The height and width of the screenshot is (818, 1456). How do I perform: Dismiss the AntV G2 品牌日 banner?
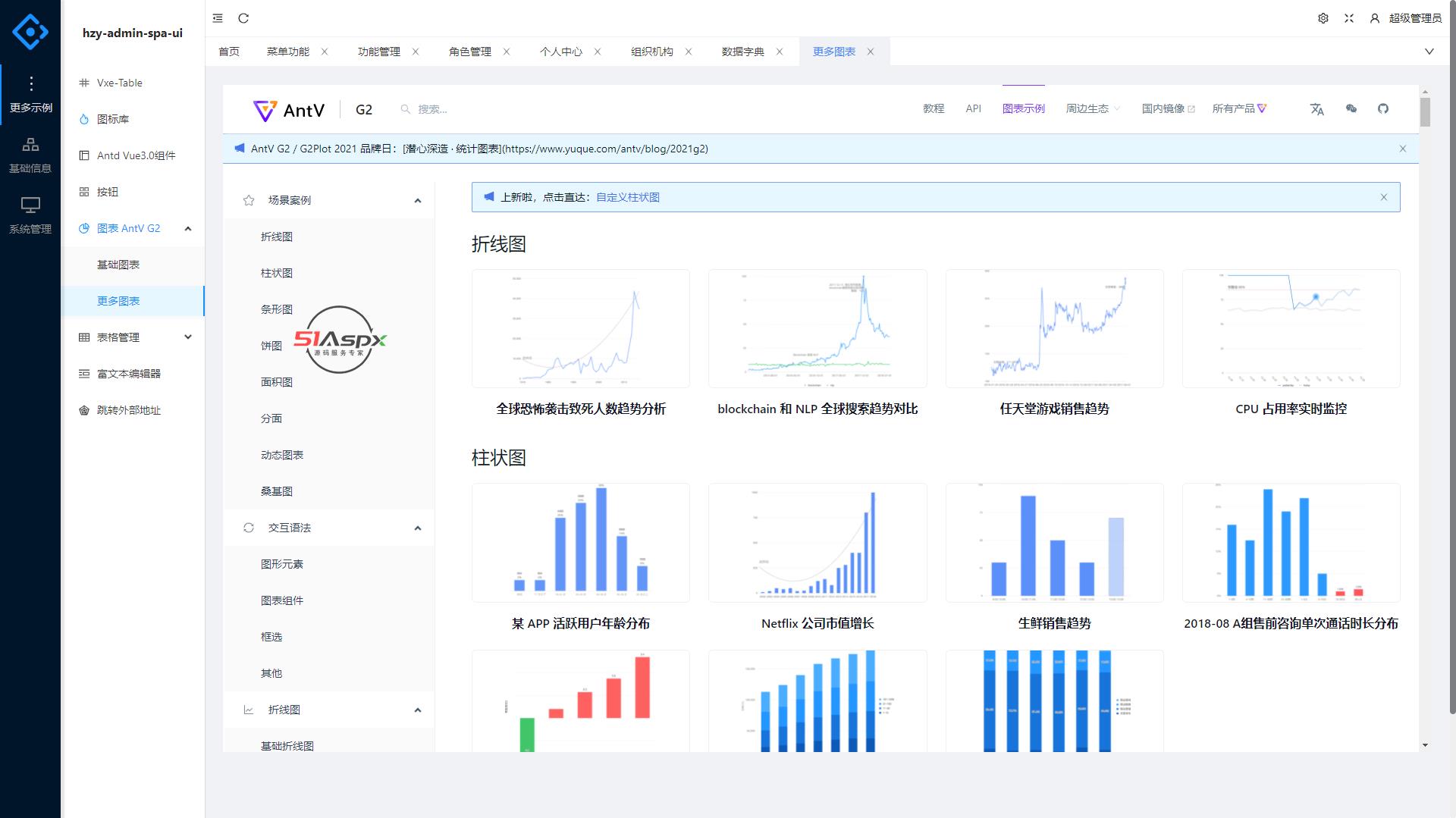(1403, 149)
